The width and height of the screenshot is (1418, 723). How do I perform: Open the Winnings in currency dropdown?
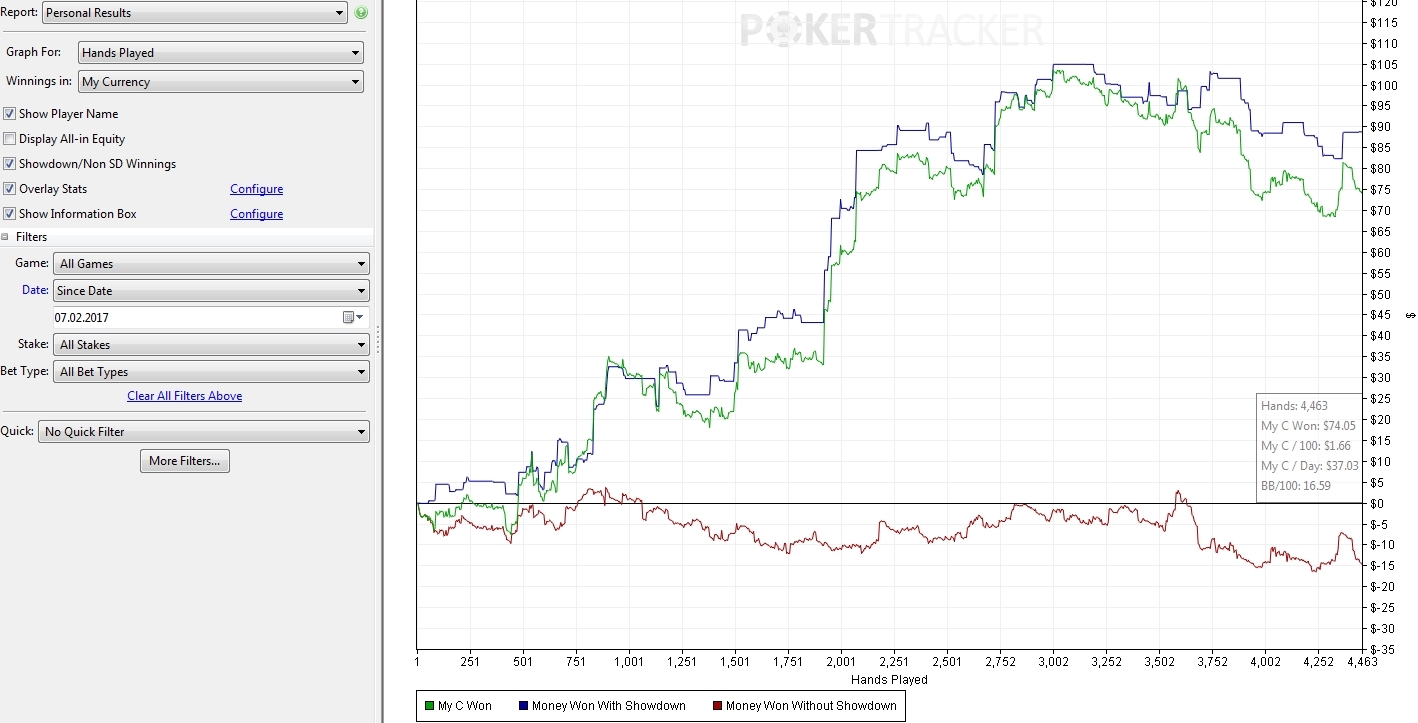(x=221, y=82)
